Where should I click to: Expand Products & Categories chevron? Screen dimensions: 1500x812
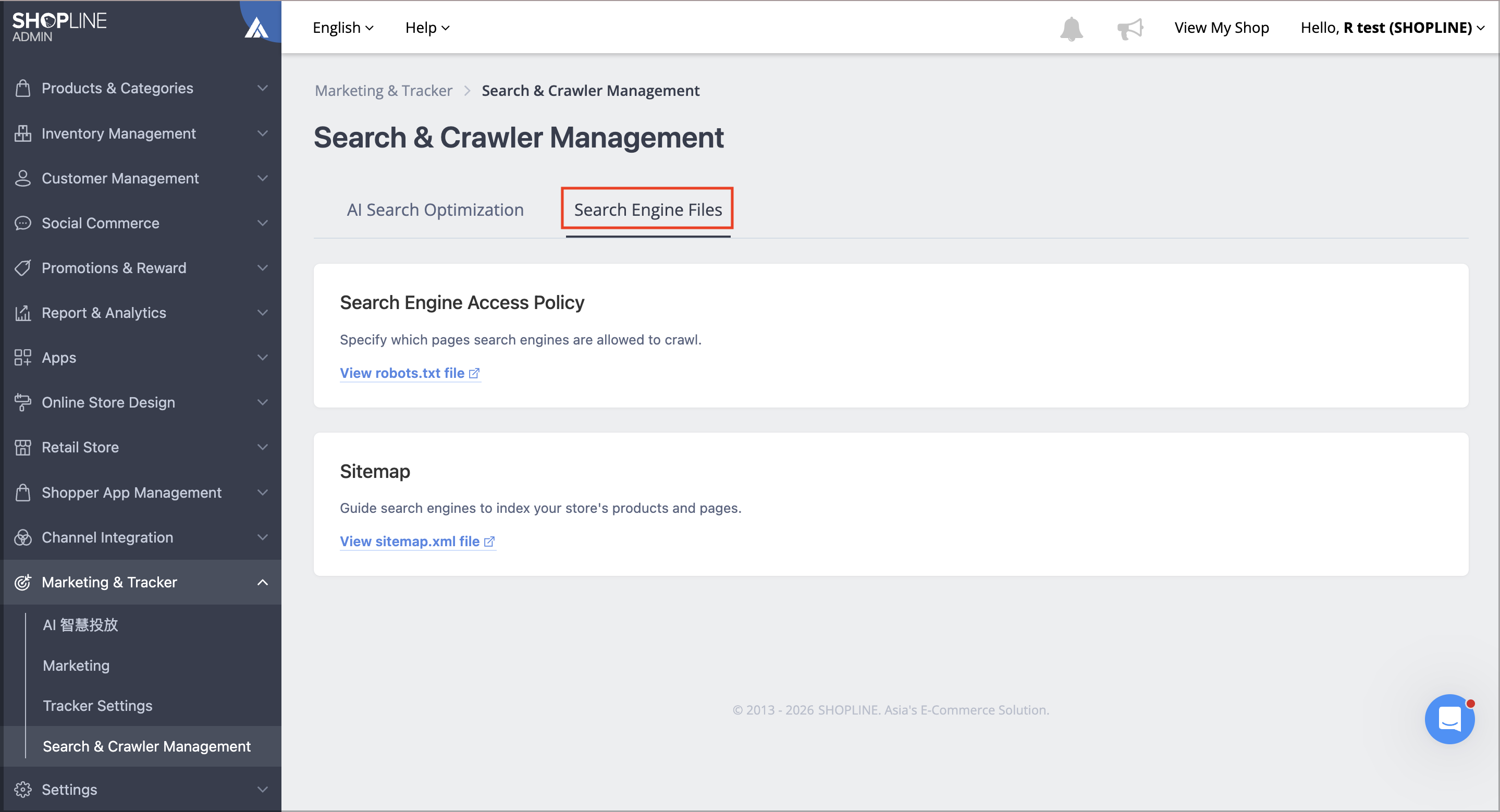[263, 88]
